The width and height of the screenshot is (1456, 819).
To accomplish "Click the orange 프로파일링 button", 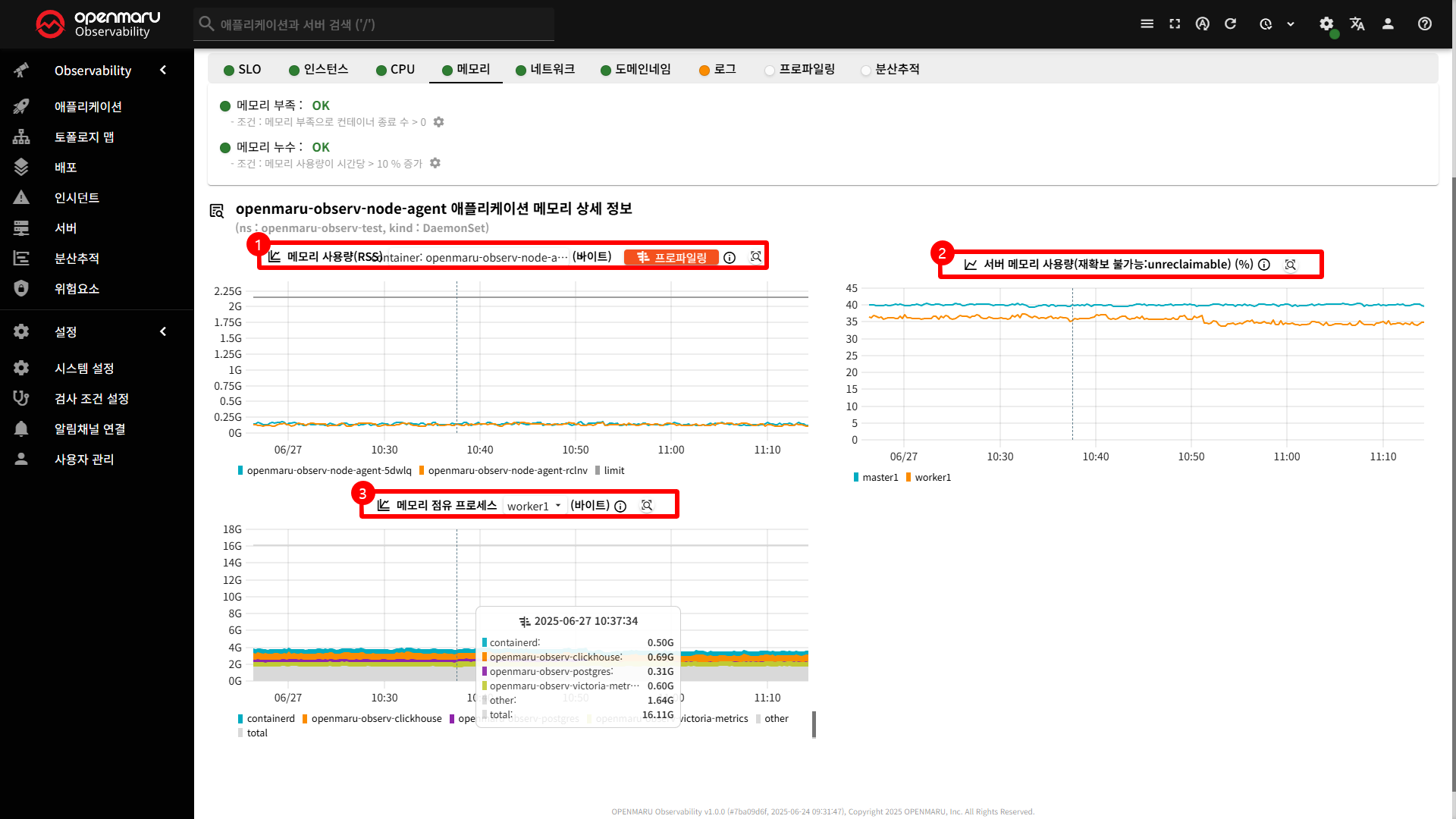I will 671,257.
